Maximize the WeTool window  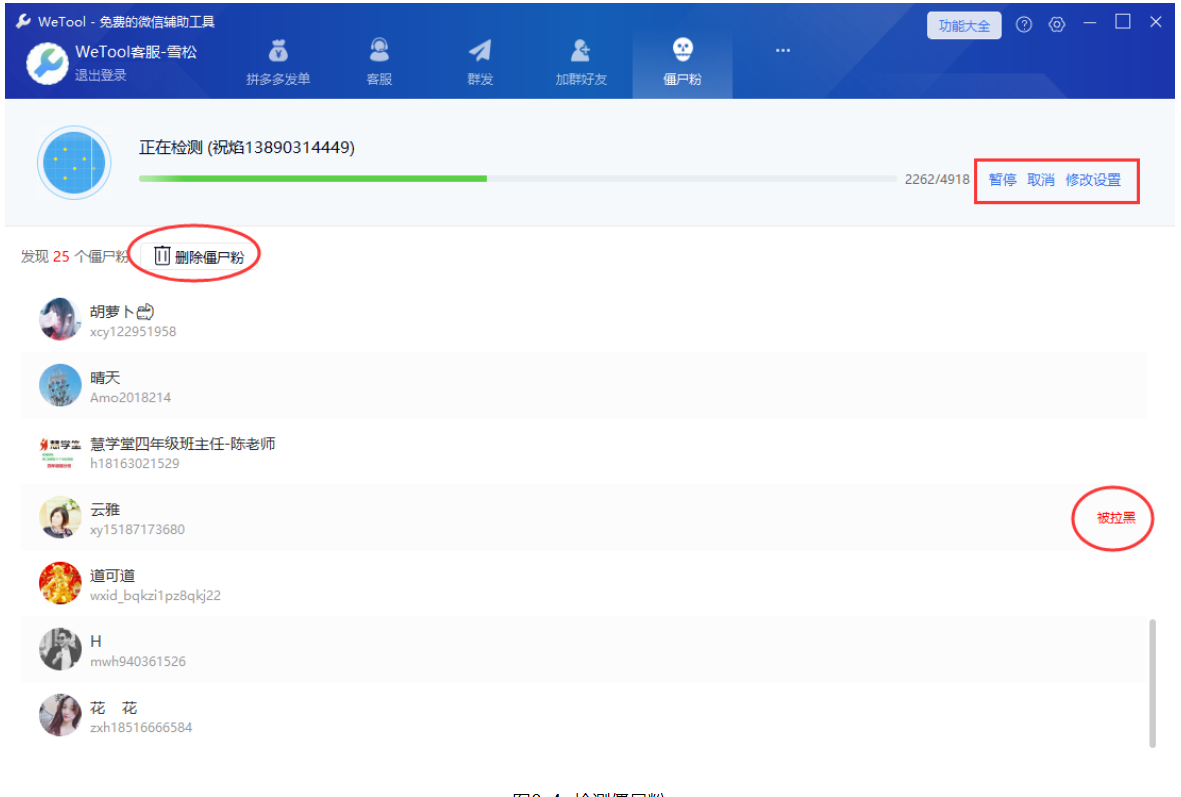[1122, 23]
